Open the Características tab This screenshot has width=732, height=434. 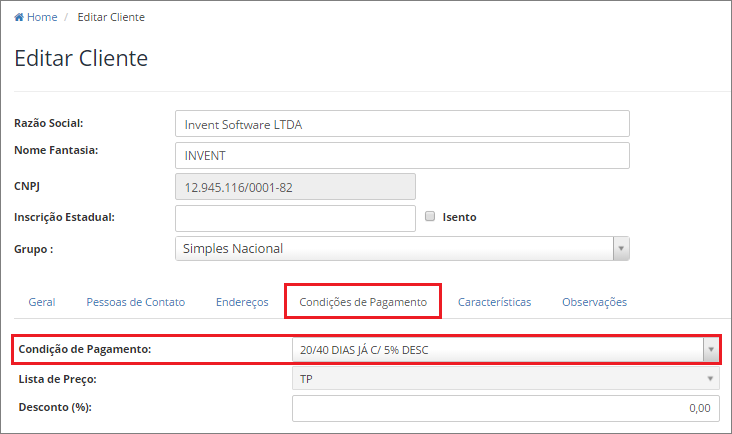pyautogui.click(x=494, y=302)
